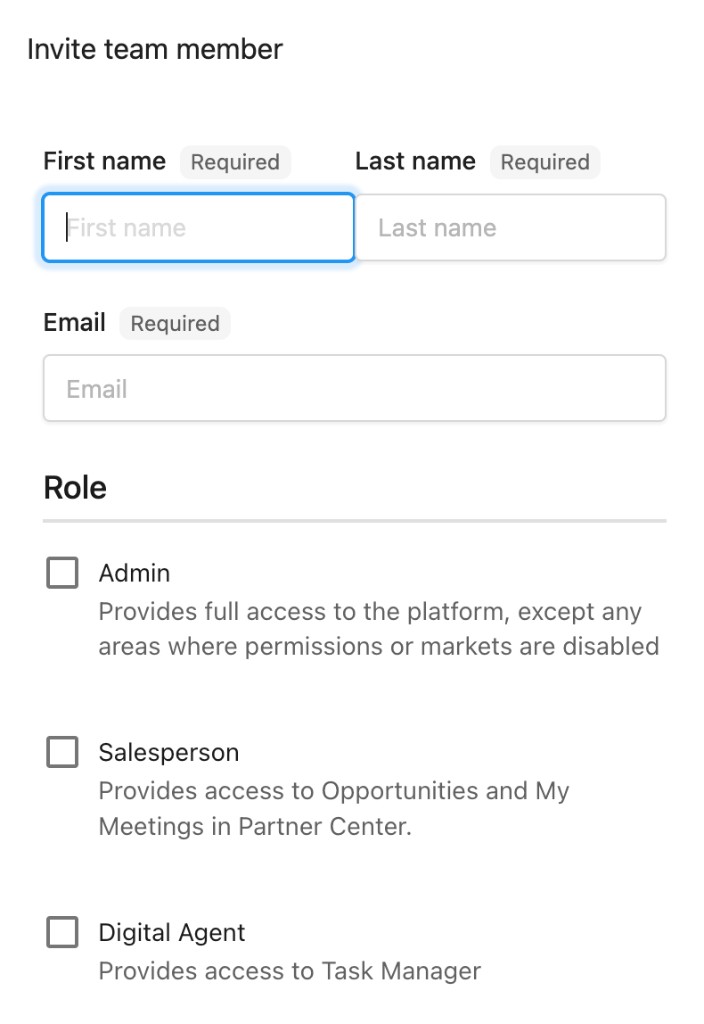Select the Digital Agent label text
704x1024 pixels.
172,933
